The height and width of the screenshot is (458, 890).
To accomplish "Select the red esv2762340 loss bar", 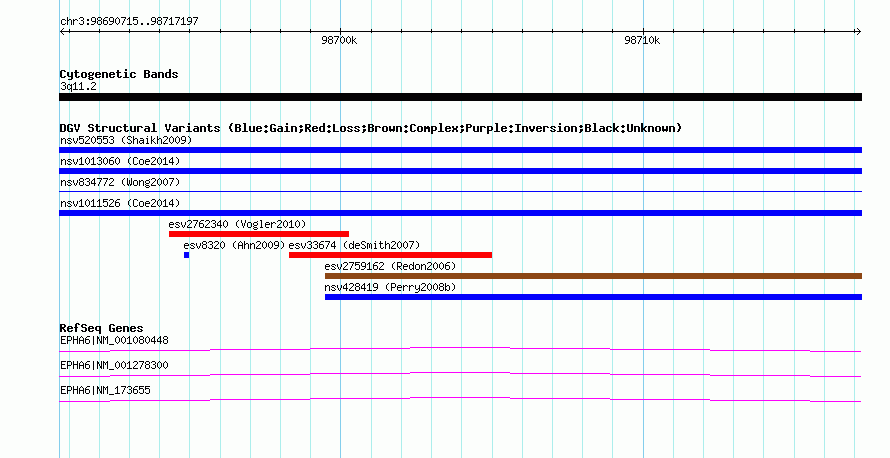I will [259, 234].
